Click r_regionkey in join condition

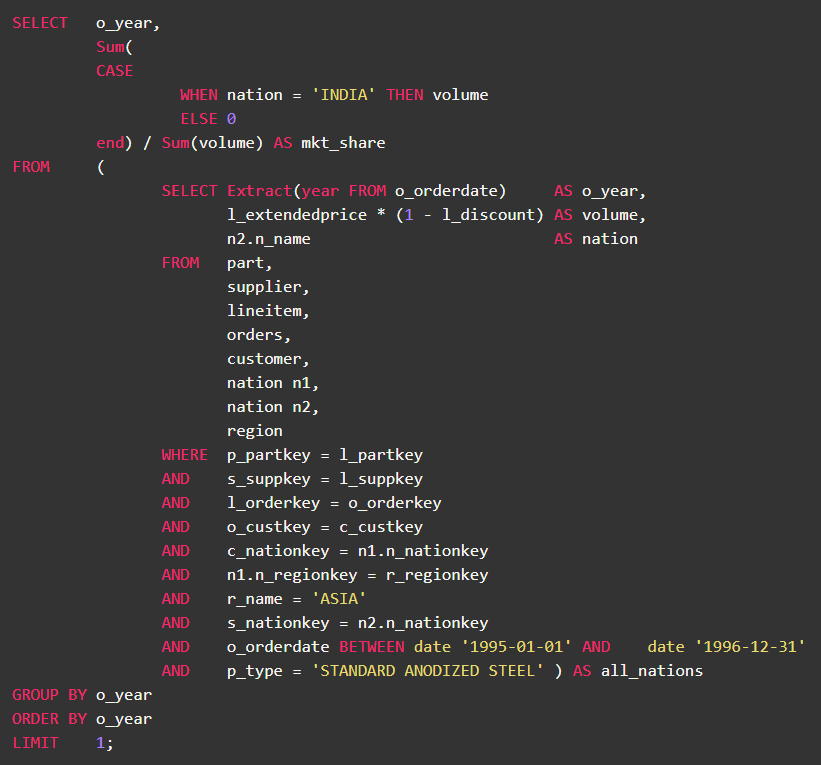437,575
